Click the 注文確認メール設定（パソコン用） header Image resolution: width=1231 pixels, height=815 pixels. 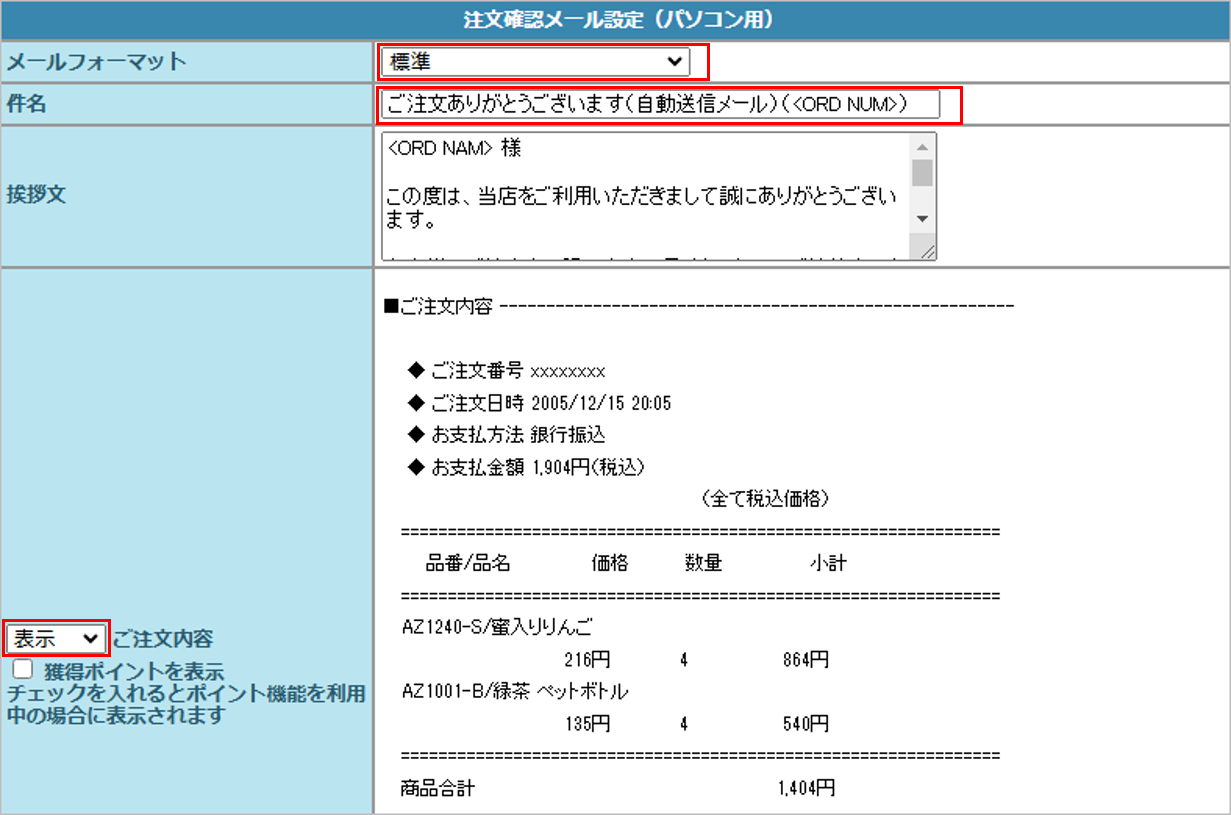point(617,20)
